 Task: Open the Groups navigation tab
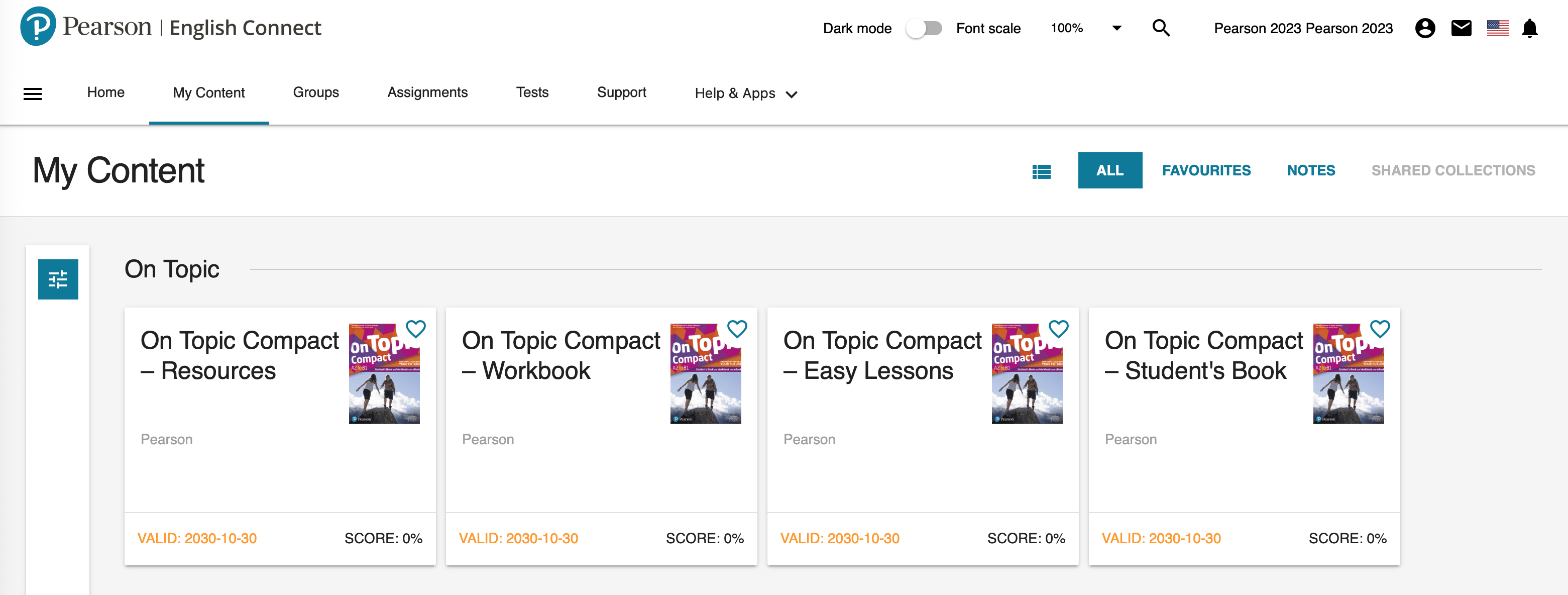point(316,92)
